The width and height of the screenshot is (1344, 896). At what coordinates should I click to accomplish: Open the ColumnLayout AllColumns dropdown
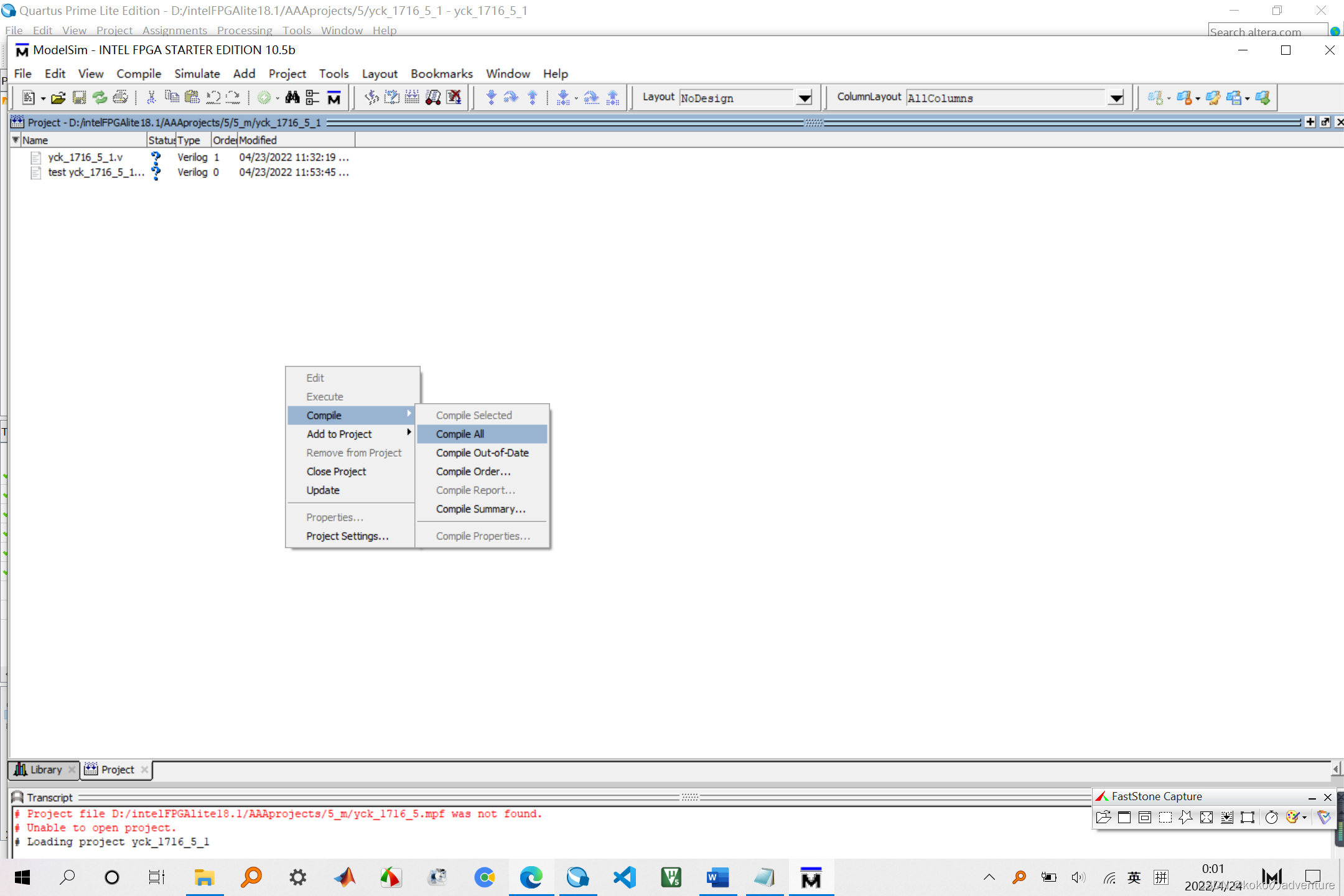(x=1116, y=98)
